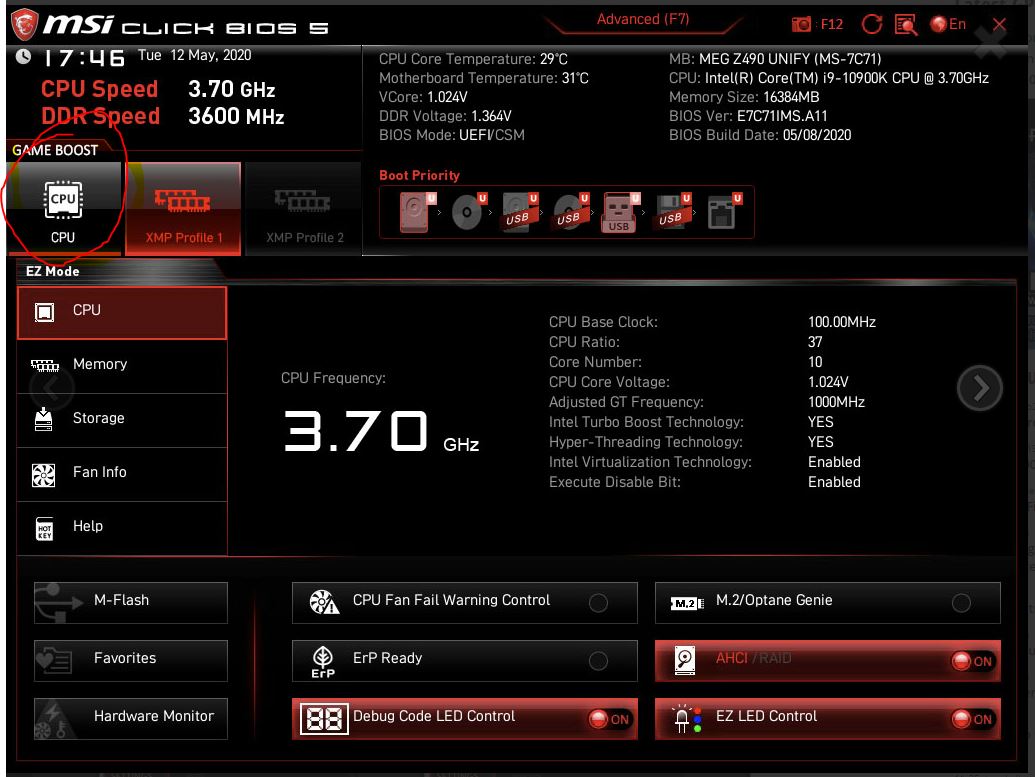Open the Favorites menu

click(131, 660)
